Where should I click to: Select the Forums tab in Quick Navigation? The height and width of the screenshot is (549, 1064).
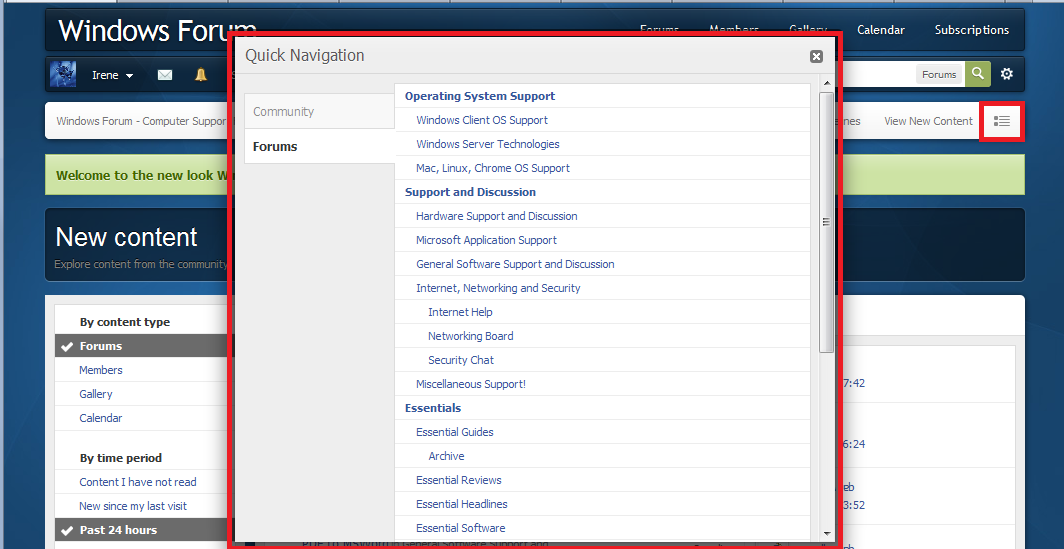tap(320, 147)
